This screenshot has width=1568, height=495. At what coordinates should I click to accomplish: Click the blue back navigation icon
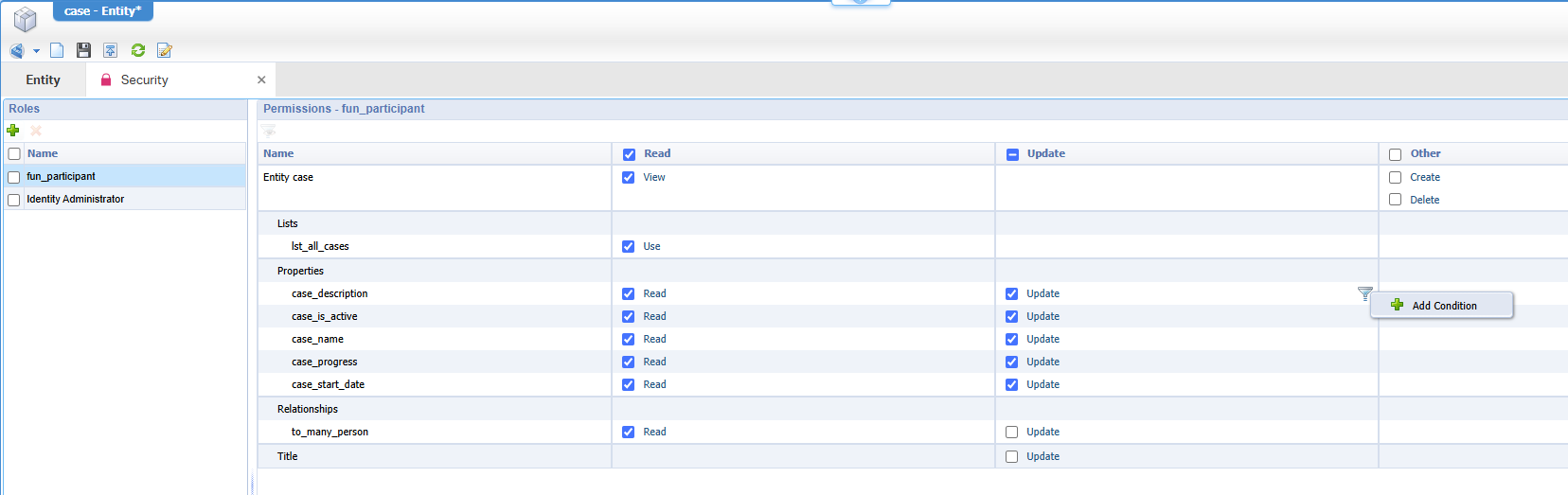click(17, 50)
